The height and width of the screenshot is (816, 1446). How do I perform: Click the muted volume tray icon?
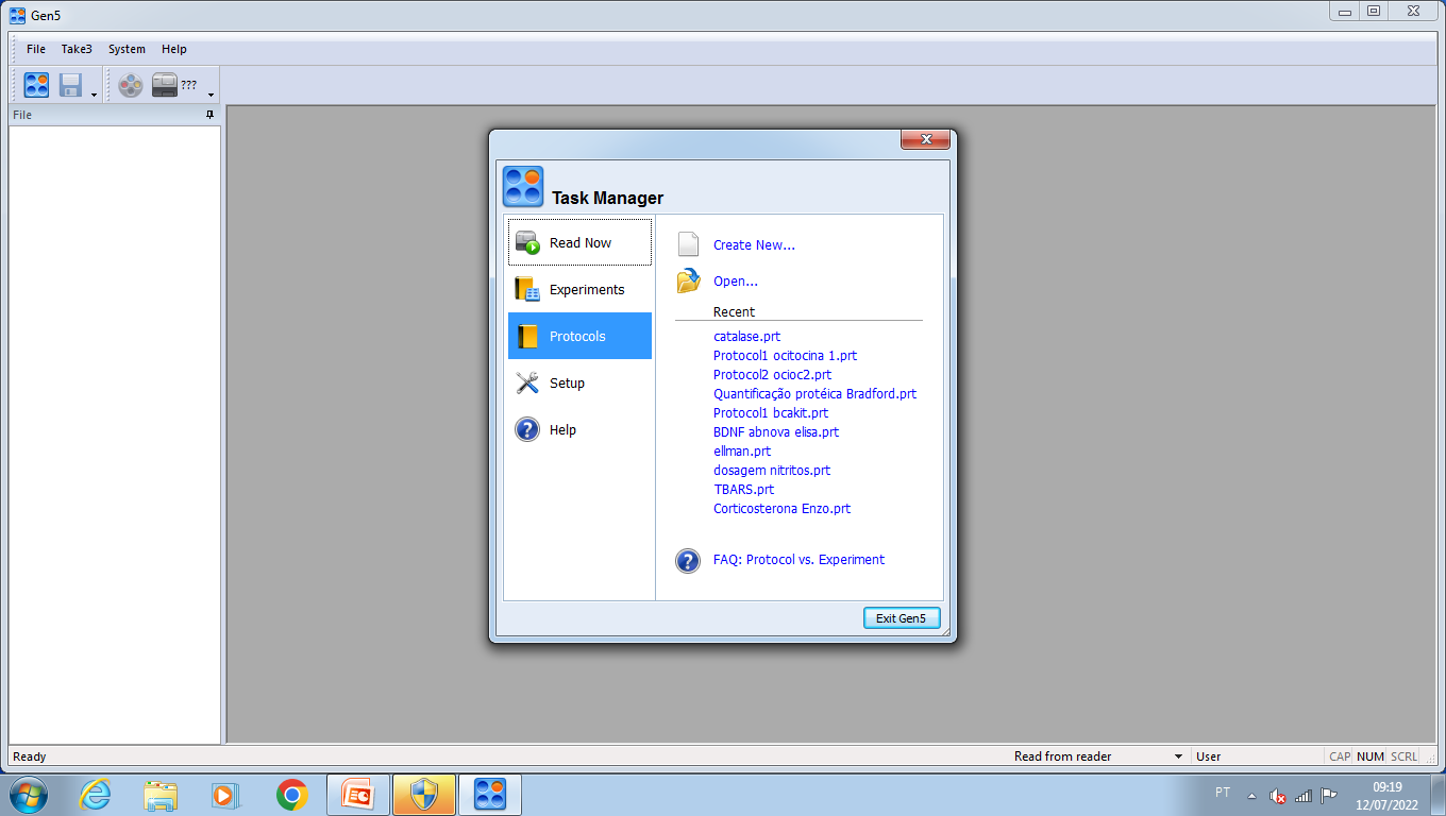click(1277, 796)
